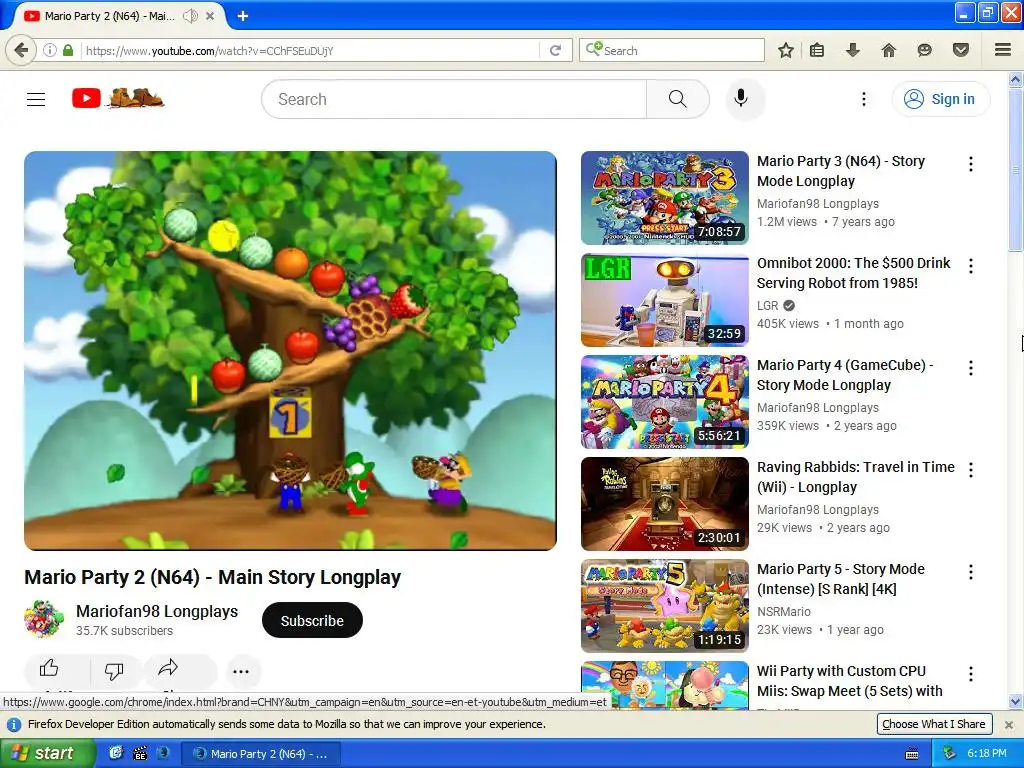Open options menu for Mario Party 3 video
The width and height of the screenshot is (1024, 768).
pos(971,164)
